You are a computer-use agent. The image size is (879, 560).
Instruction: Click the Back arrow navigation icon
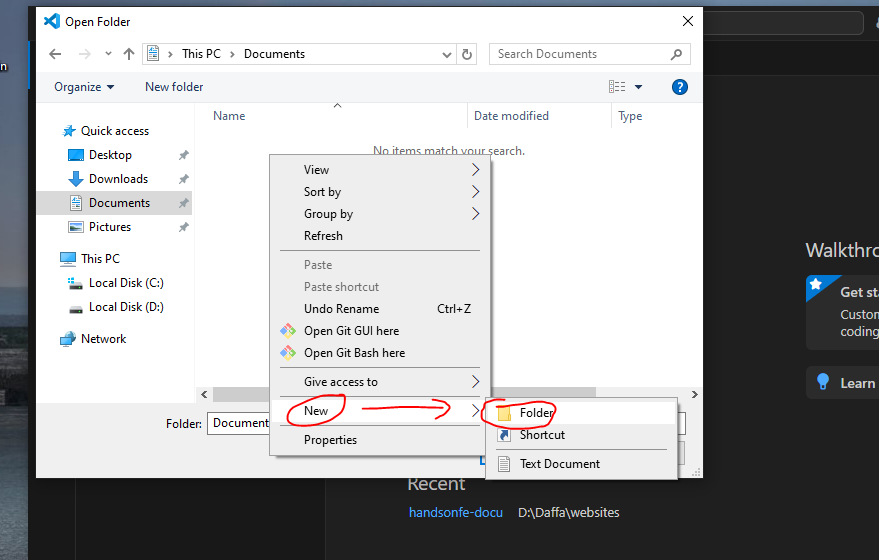55,54
